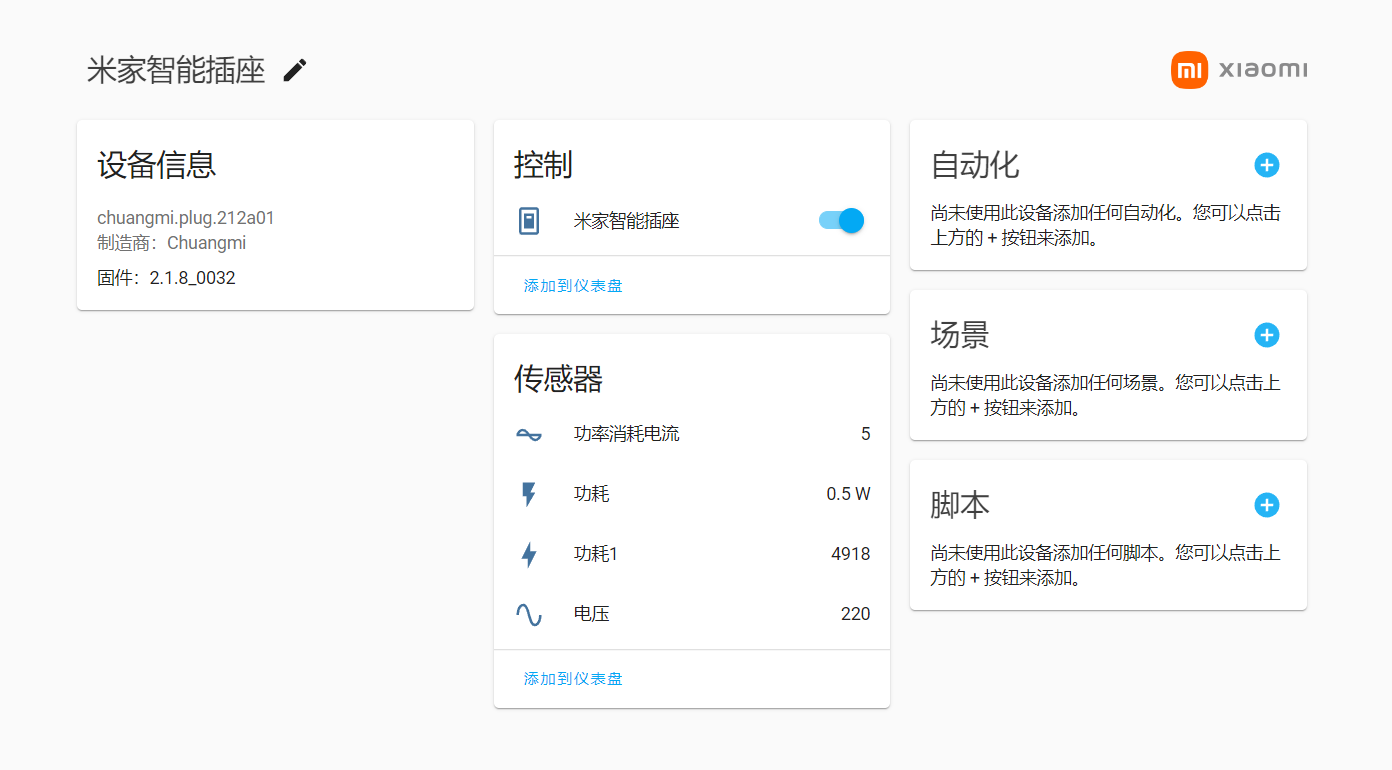Click the pencil edit icon beside 米家智能插座 title

coord(295,70)
